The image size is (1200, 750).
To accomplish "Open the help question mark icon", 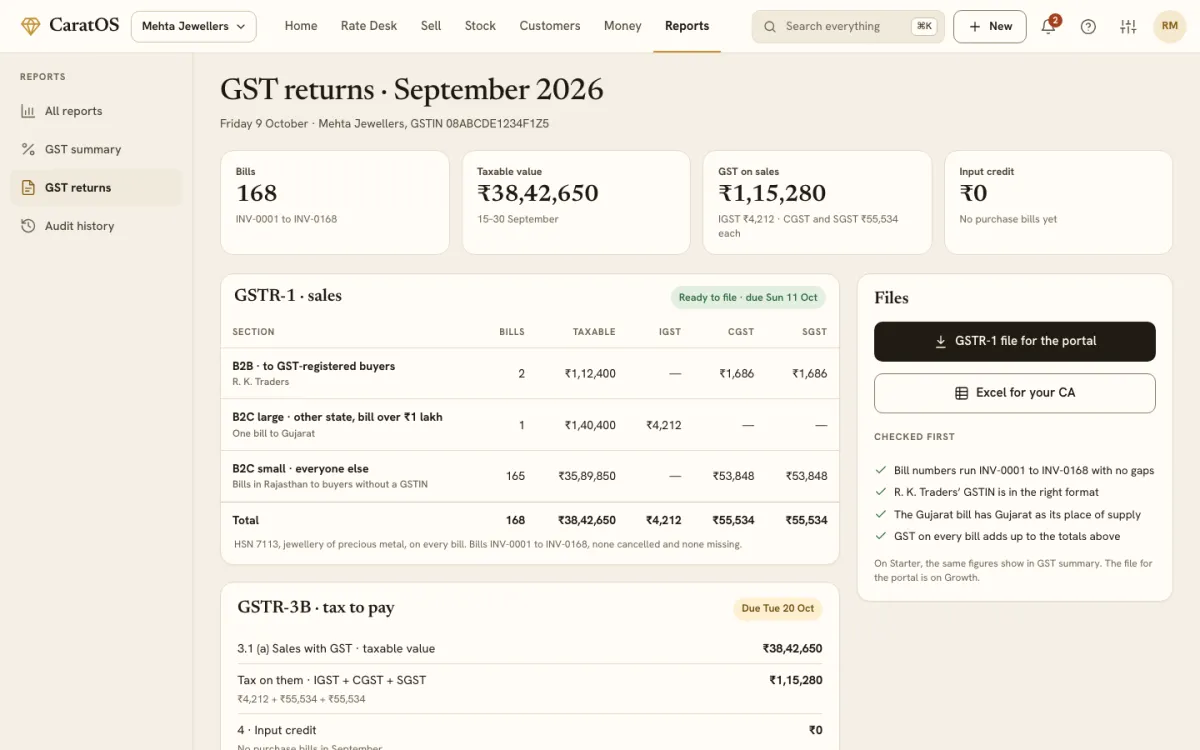I will [1088, 26].
